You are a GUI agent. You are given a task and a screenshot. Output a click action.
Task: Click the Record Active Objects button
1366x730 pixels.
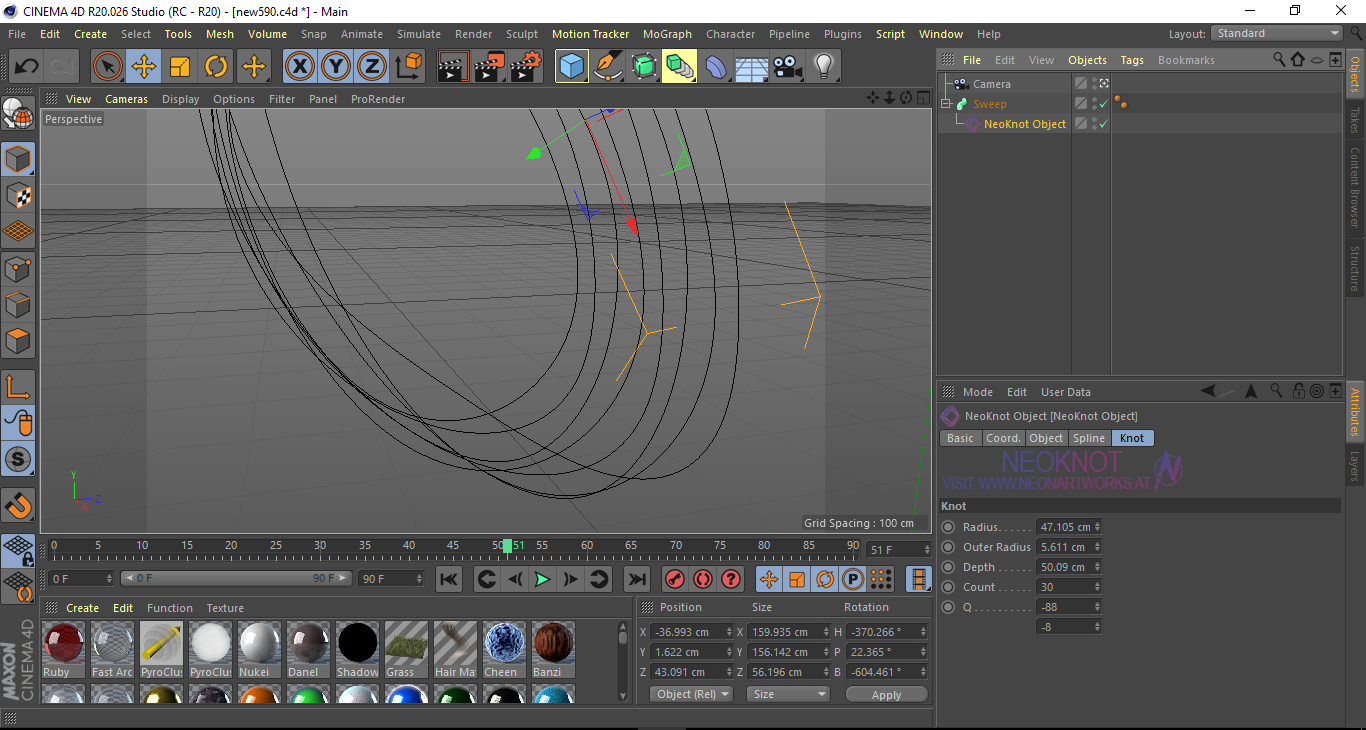tap(675, 579)
